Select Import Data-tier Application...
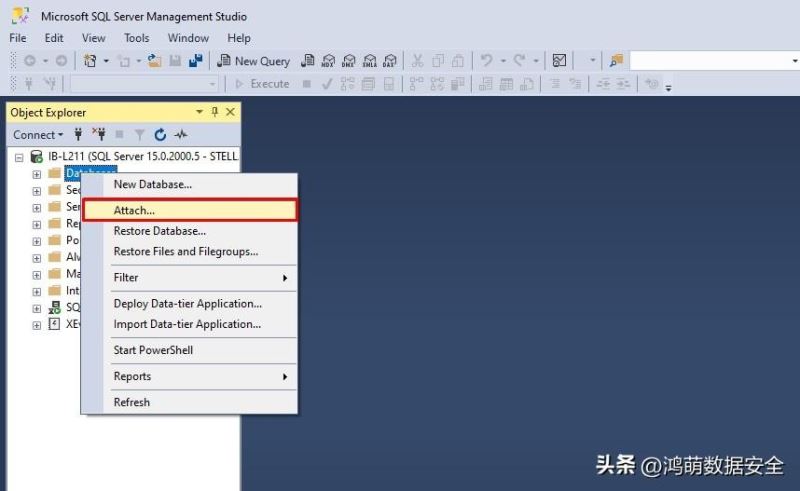Screen dimensions: 800x491 point(190,324)
